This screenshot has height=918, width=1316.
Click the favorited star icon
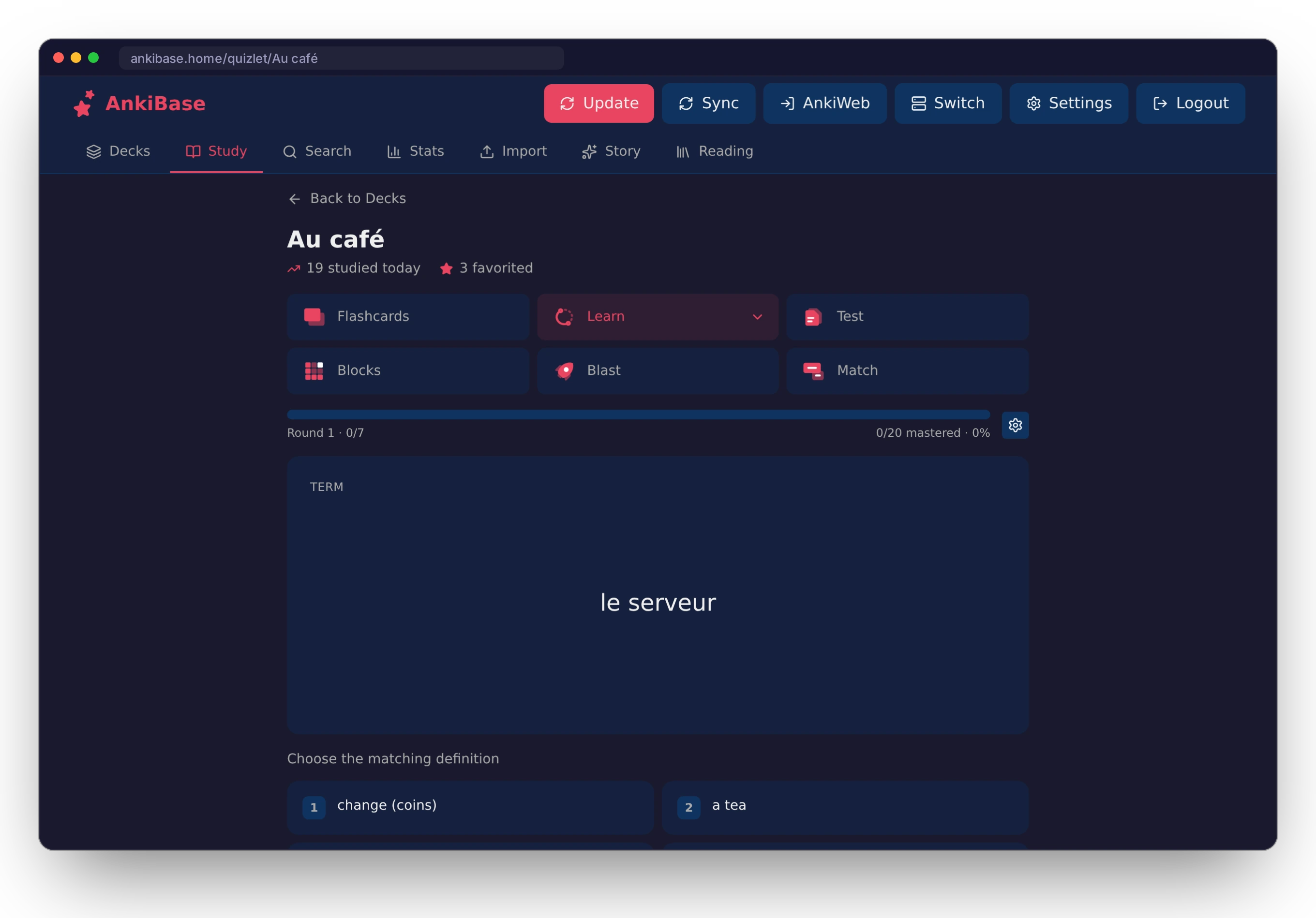447,269
